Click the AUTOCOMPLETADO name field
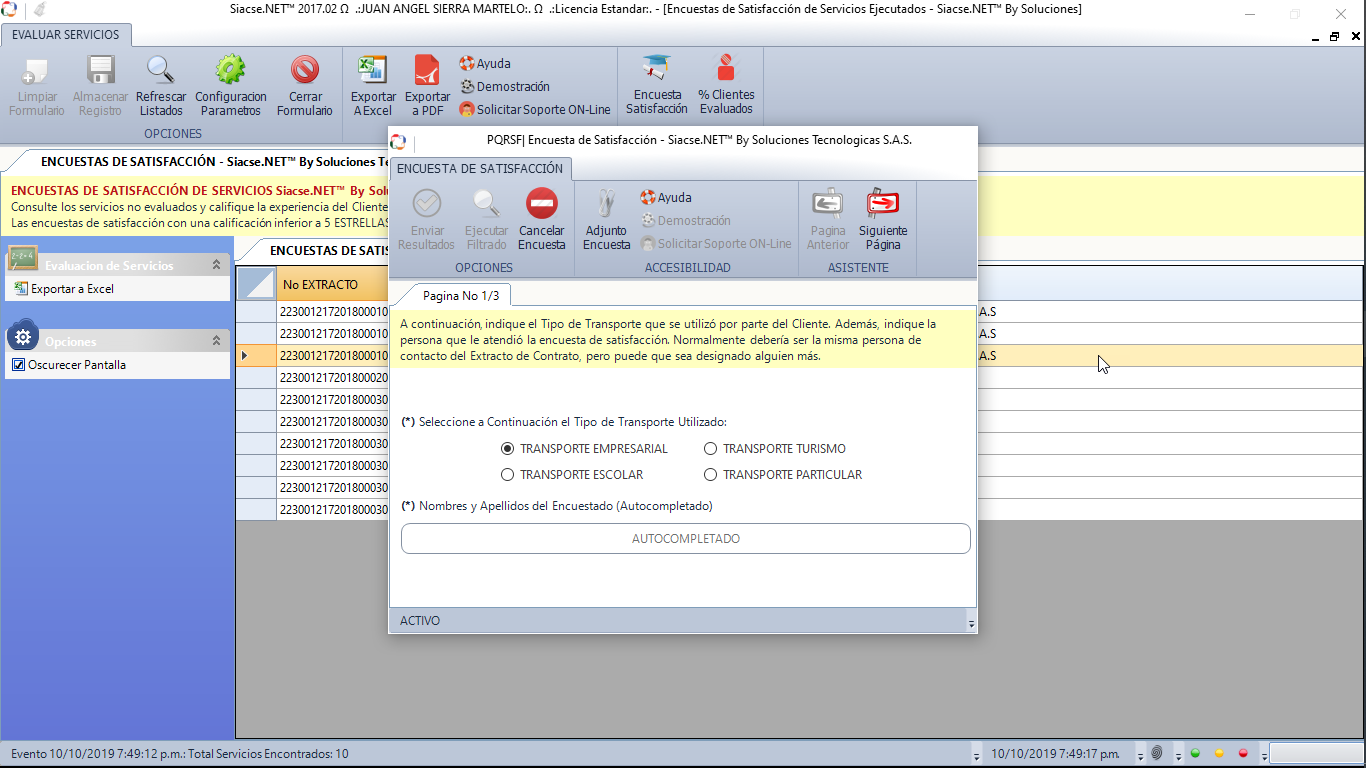 685,539
